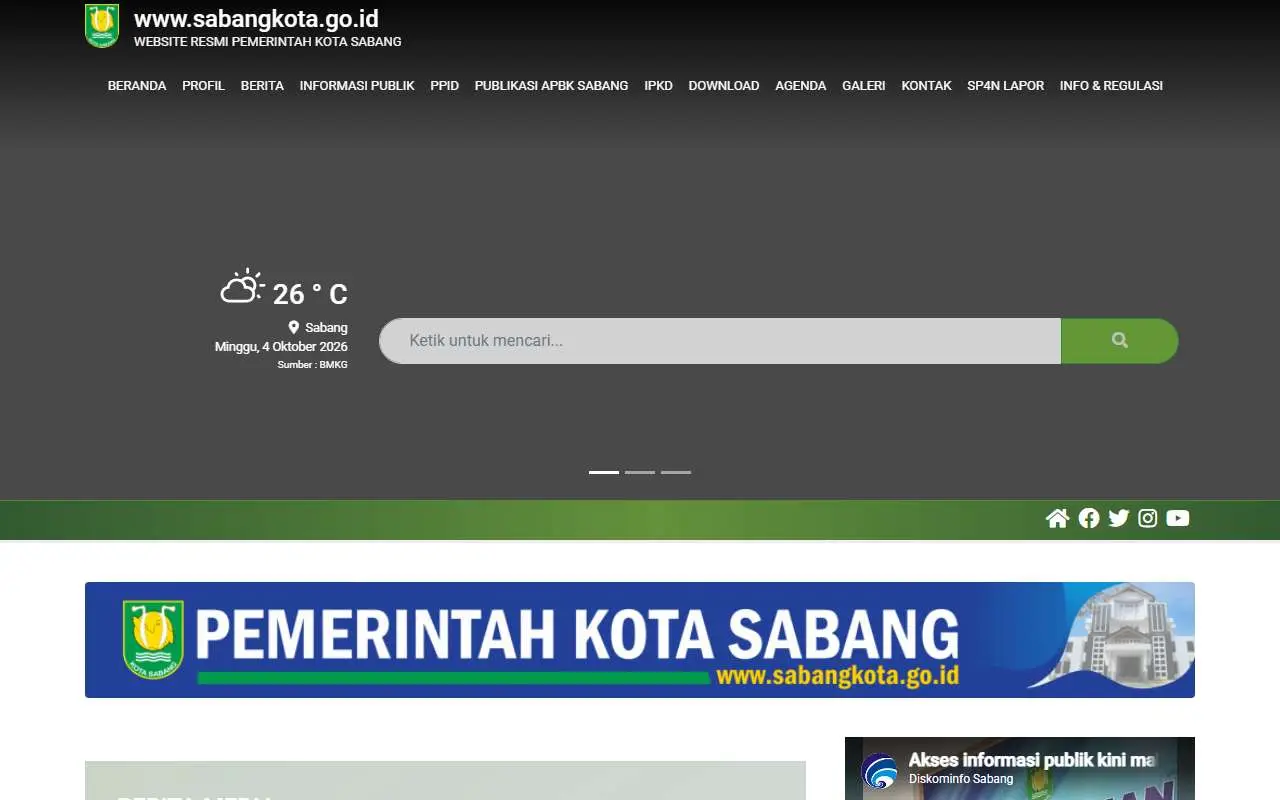Open the BERANDA menu item
The height and width of the screenshot is (800, 1280).
coord(137,86)
